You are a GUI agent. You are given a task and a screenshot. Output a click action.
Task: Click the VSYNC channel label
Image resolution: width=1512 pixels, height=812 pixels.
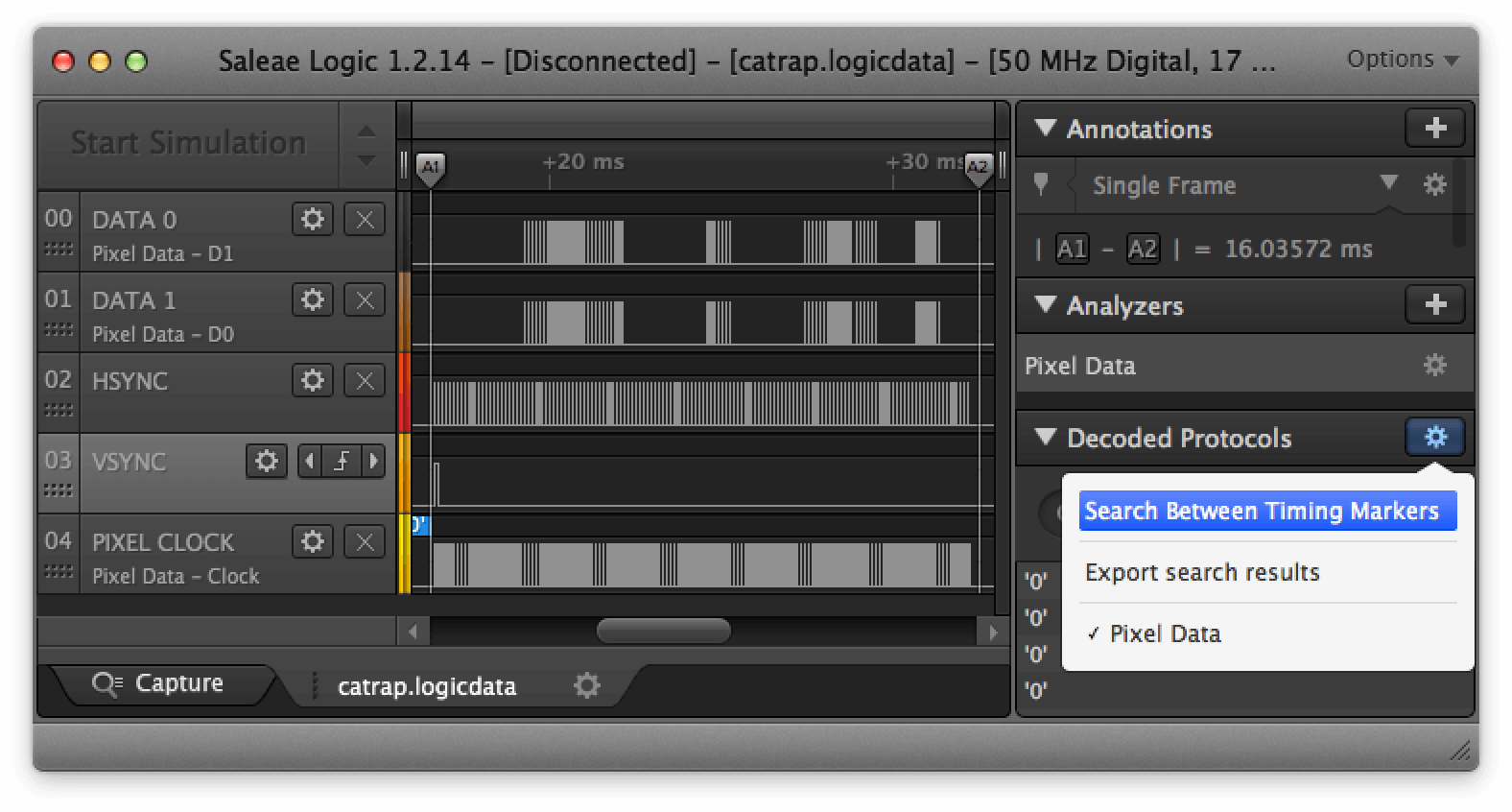(x=129, y=462)
